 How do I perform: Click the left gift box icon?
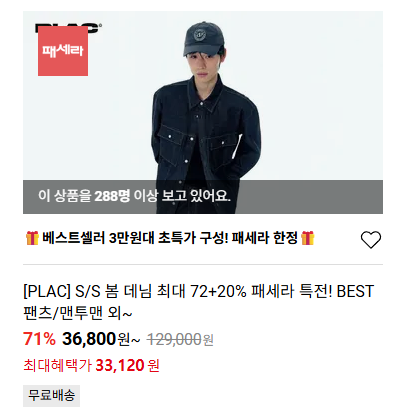coord(32,238)
